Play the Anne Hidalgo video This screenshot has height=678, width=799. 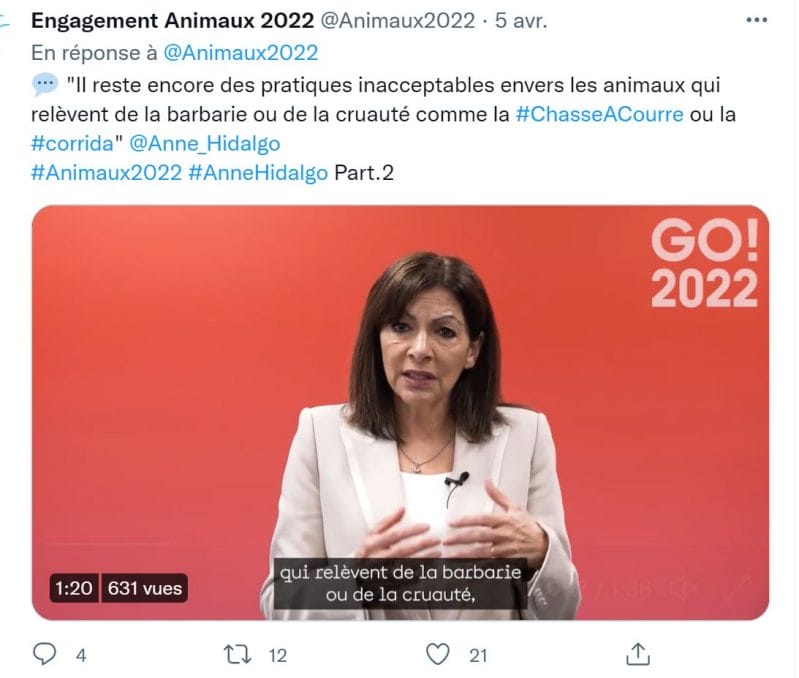pos(400,412)
